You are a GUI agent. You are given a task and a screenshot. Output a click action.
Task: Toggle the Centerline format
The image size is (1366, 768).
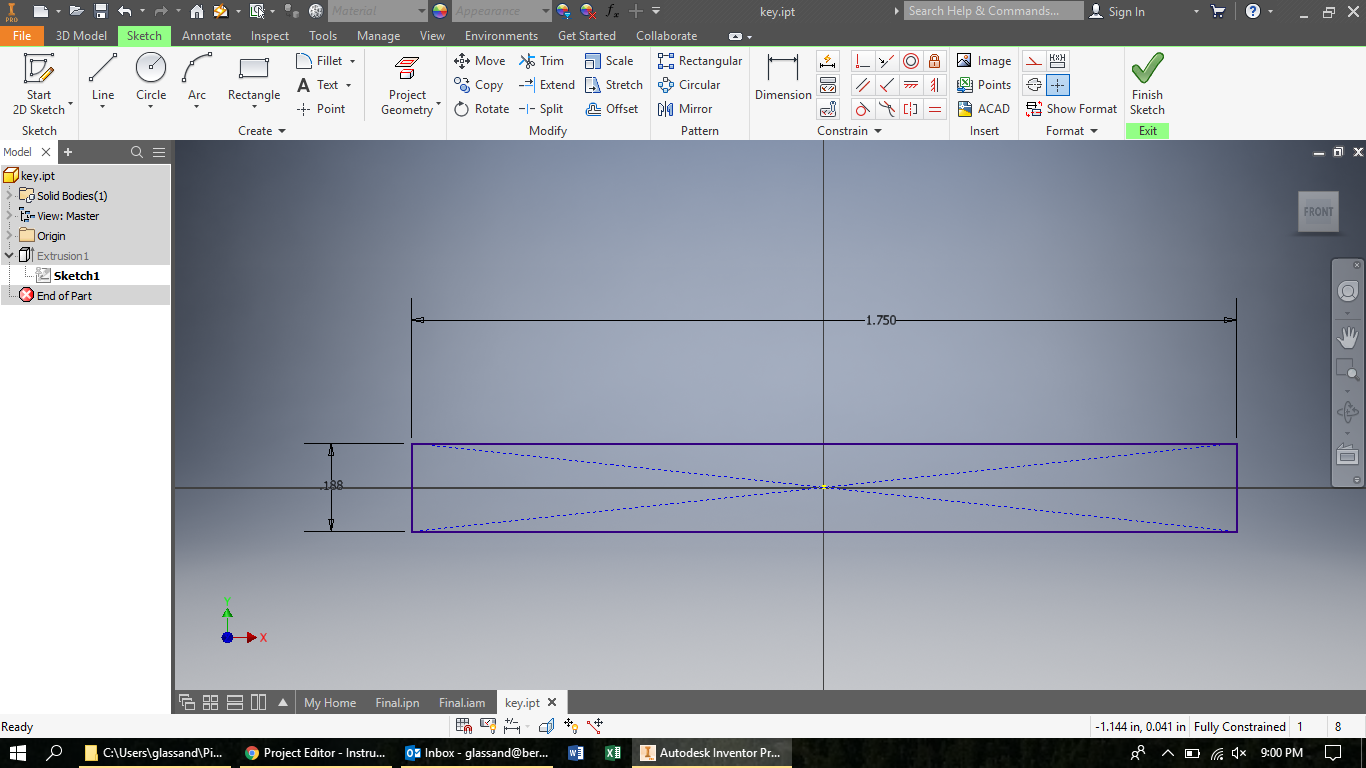(x=1034, y=85)
